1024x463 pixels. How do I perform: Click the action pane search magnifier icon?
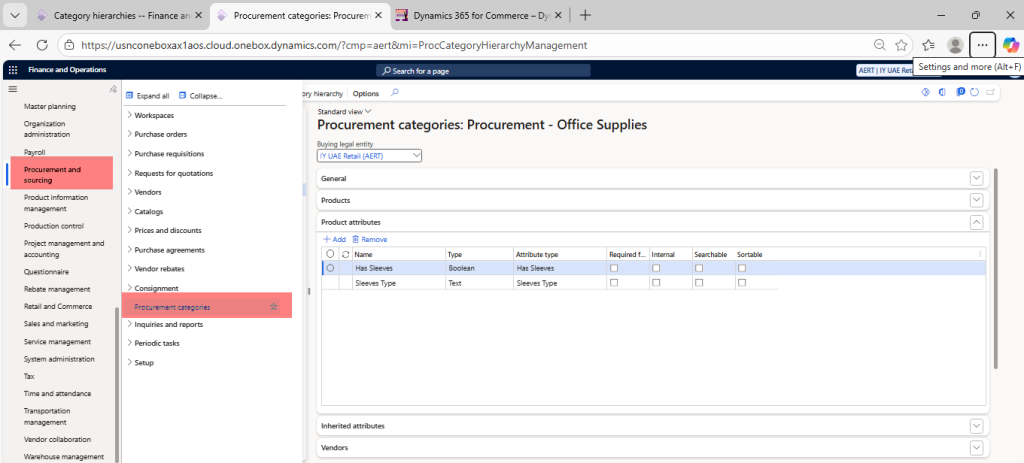[x=394, y=93]
